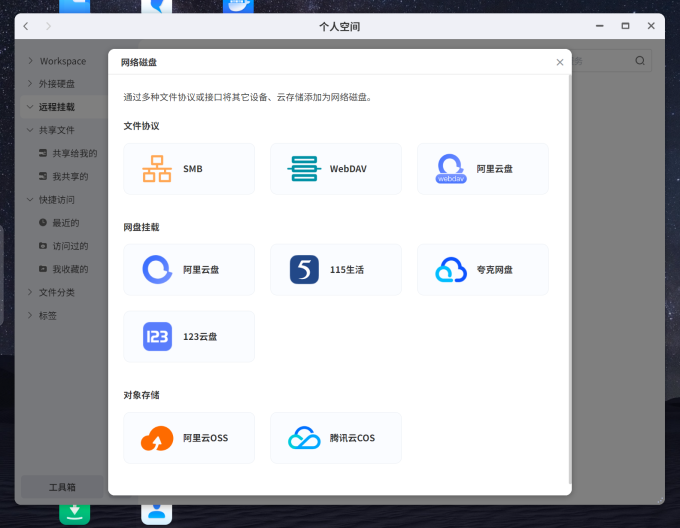Click the SMB label text
Viewport: 680px width, 528px height.
193,169
